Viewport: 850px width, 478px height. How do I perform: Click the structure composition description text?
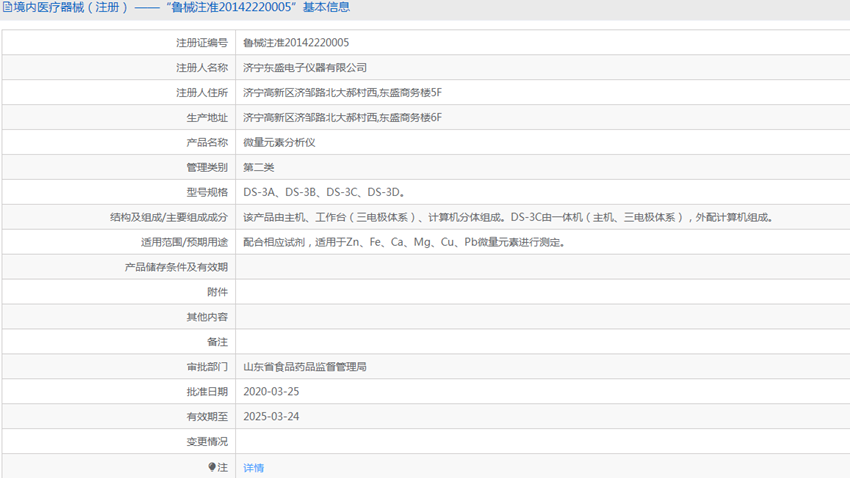point(508,217)
